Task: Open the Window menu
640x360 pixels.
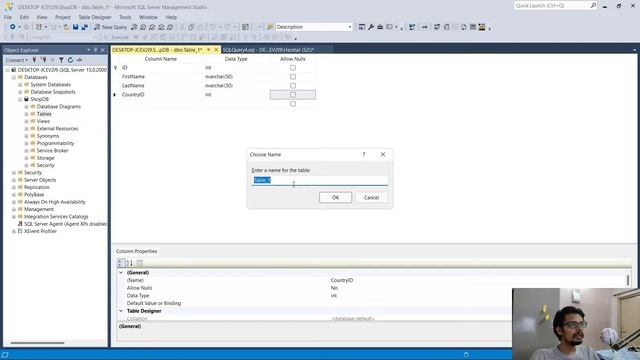Action: point(148,17)
